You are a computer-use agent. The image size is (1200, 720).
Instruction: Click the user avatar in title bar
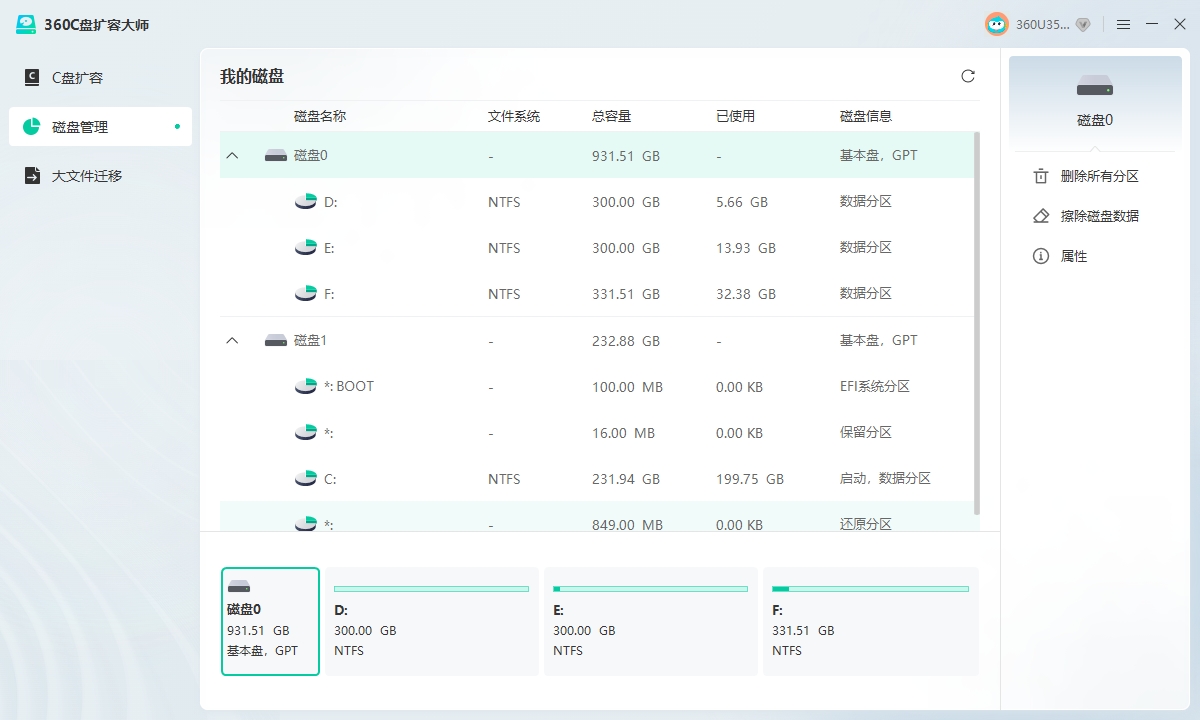tap(996, 24)
